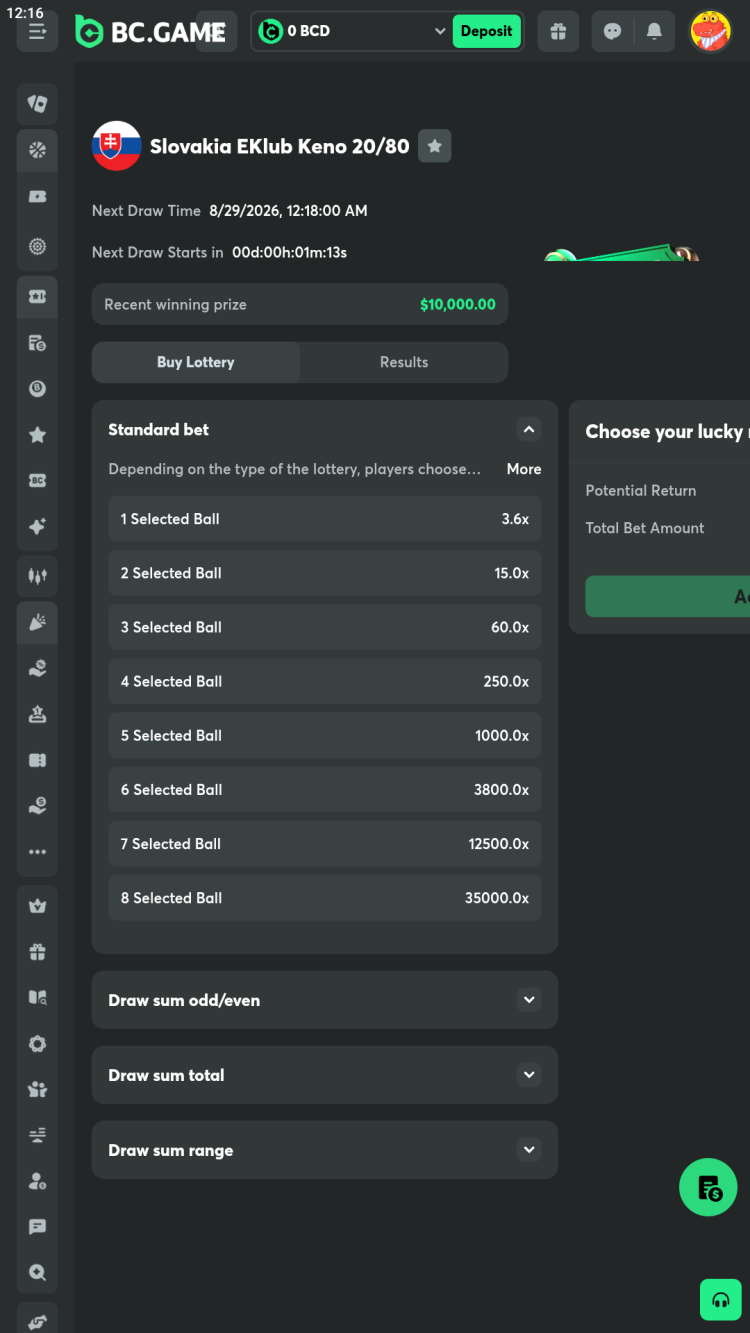Open the 0 BCD currency dropdown

pos(351,31)
